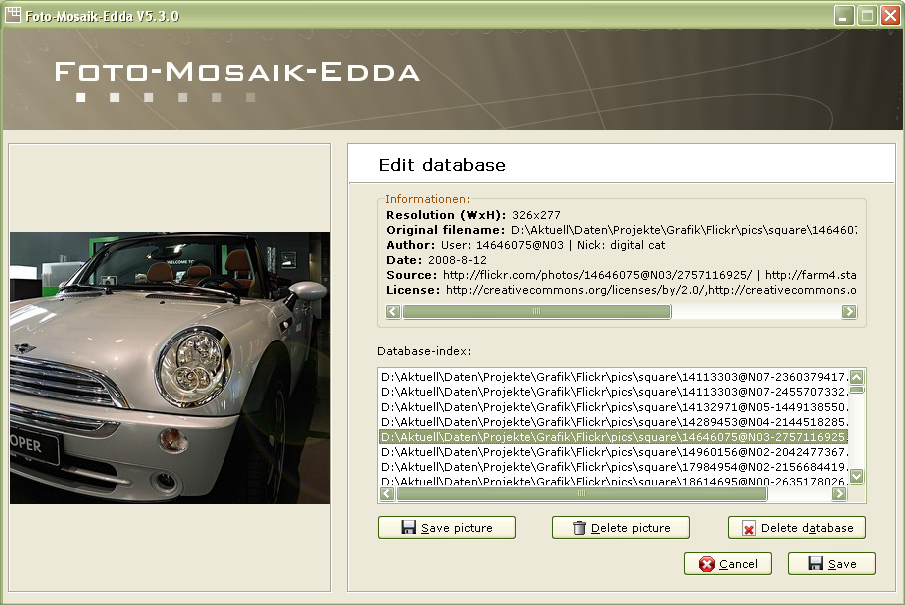This screenshot has height=605, width=905.
Task: Click the Resolution value 326x277
Action: tap(536, 215)
